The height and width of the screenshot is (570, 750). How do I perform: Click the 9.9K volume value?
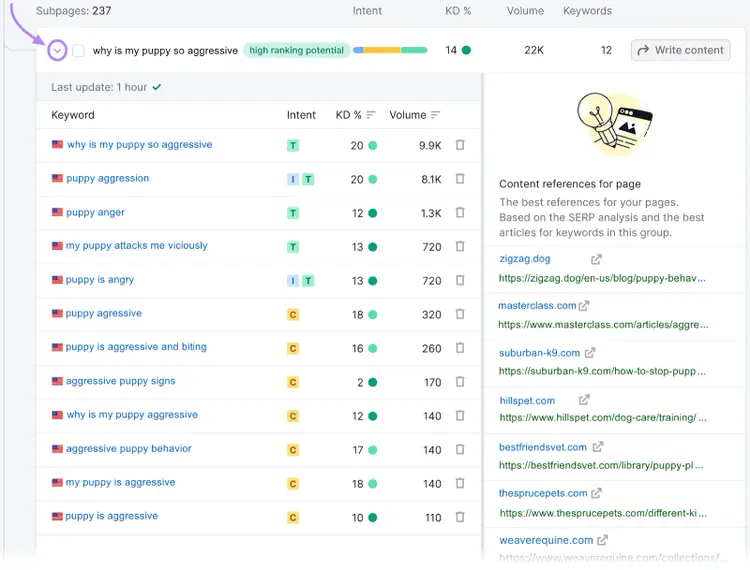click(x=430, y=145)
